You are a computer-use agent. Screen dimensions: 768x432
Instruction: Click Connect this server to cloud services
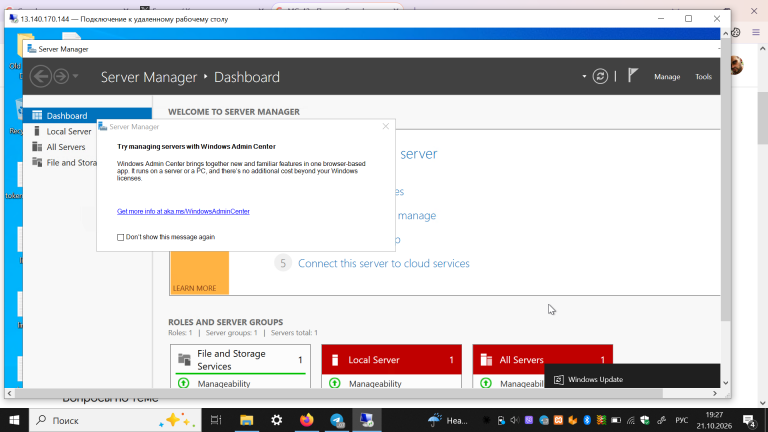coord(384,264)
